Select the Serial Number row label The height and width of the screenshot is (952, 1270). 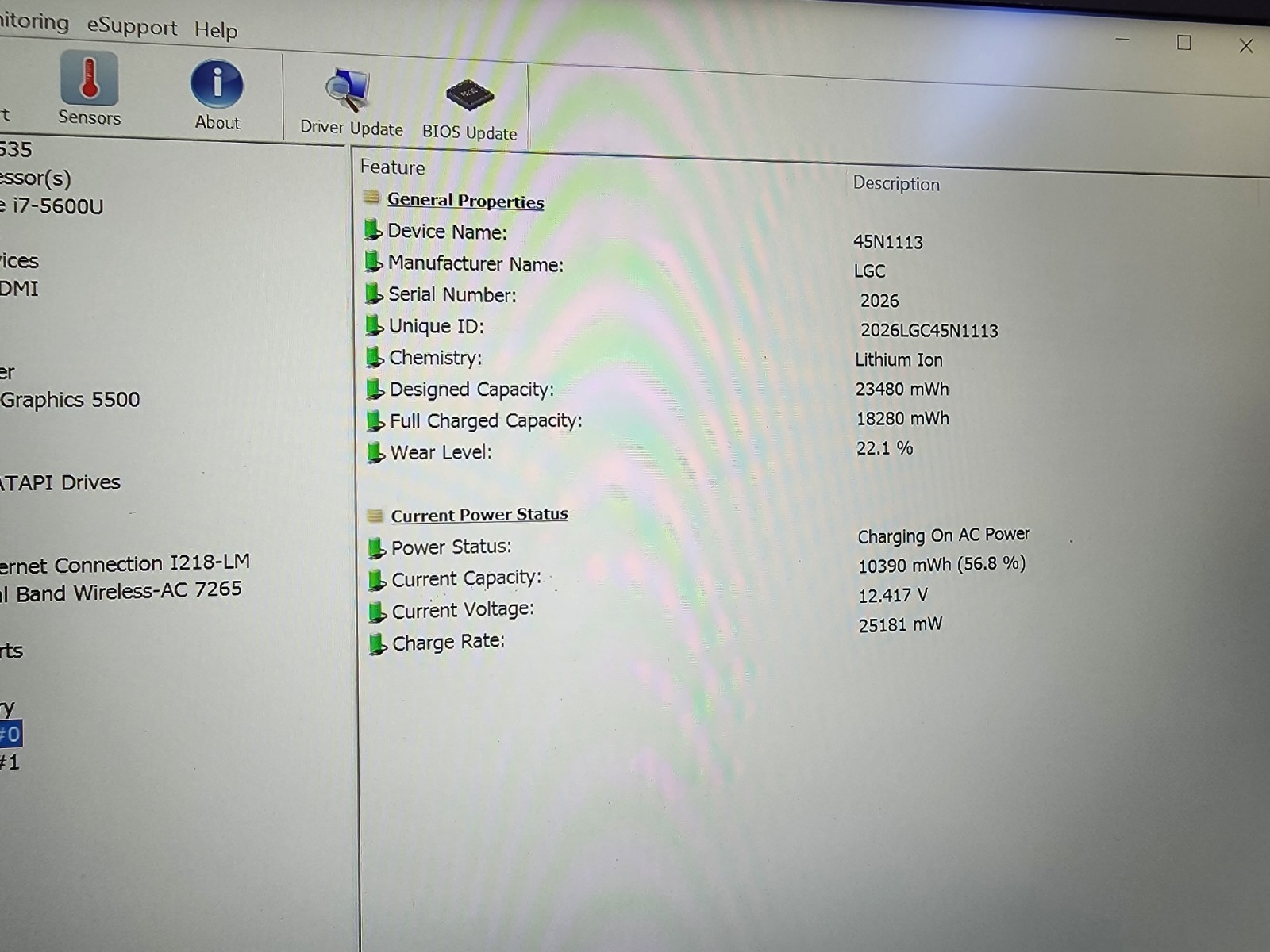coord(452,294)
